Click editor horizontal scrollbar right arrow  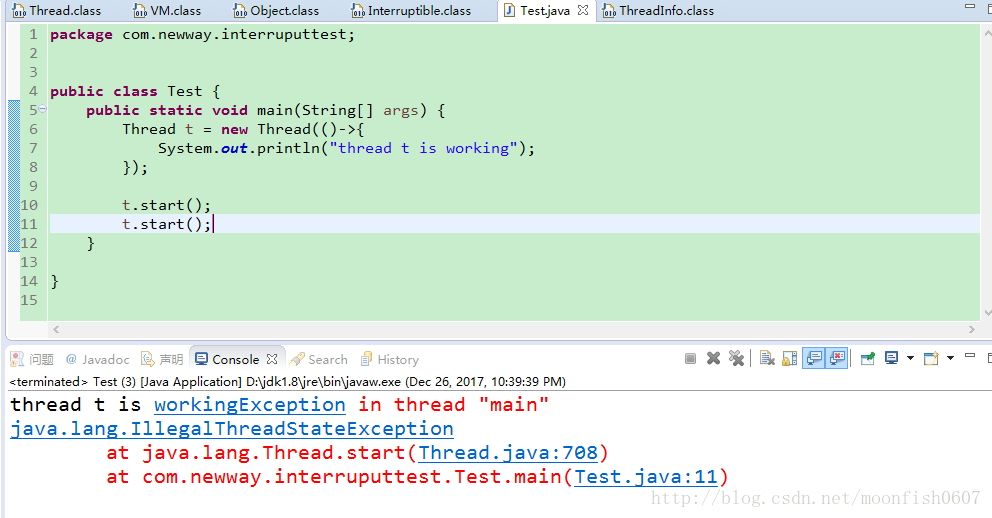pyautogui.click(x=972, y=330)
